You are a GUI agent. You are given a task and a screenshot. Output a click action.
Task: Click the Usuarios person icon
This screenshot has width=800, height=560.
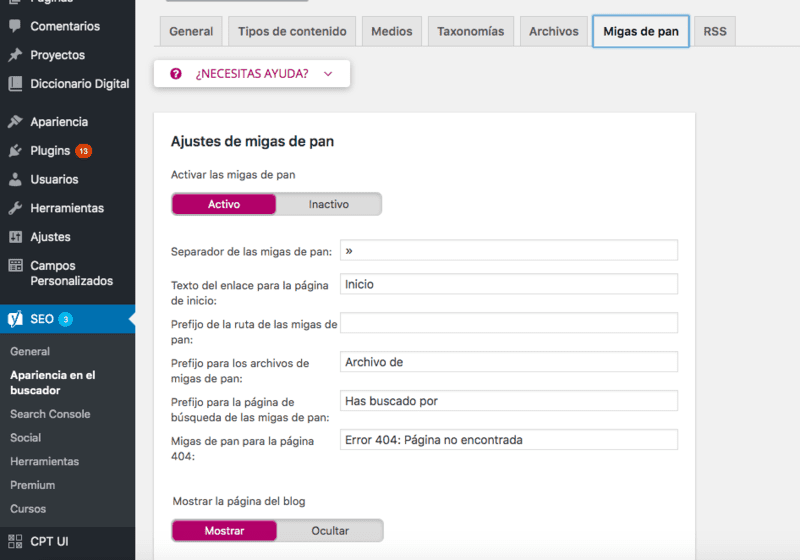tap(14, 180)
